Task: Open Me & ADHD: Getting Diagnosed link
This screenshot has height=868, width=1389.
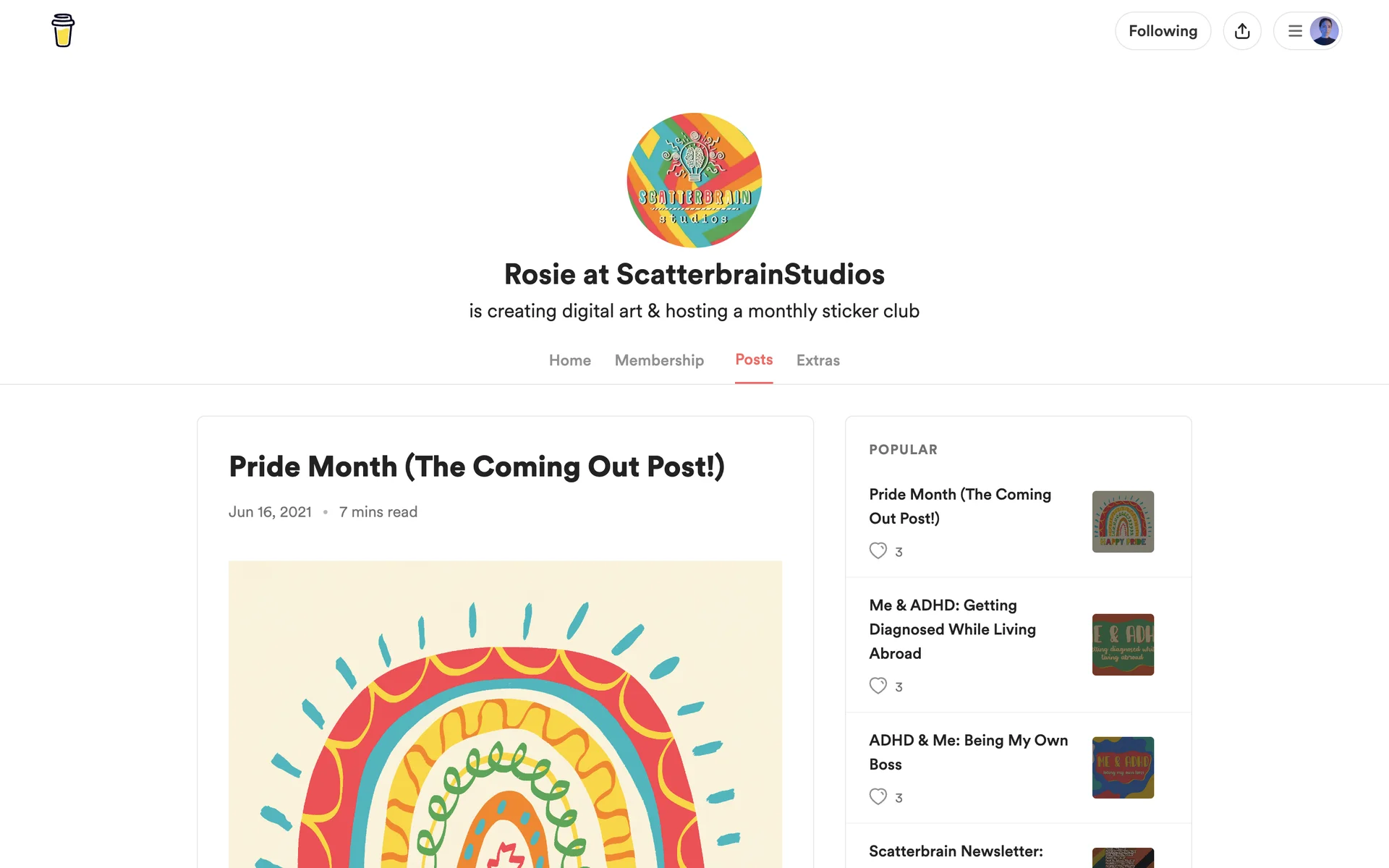Action: [x=952, y=629]
